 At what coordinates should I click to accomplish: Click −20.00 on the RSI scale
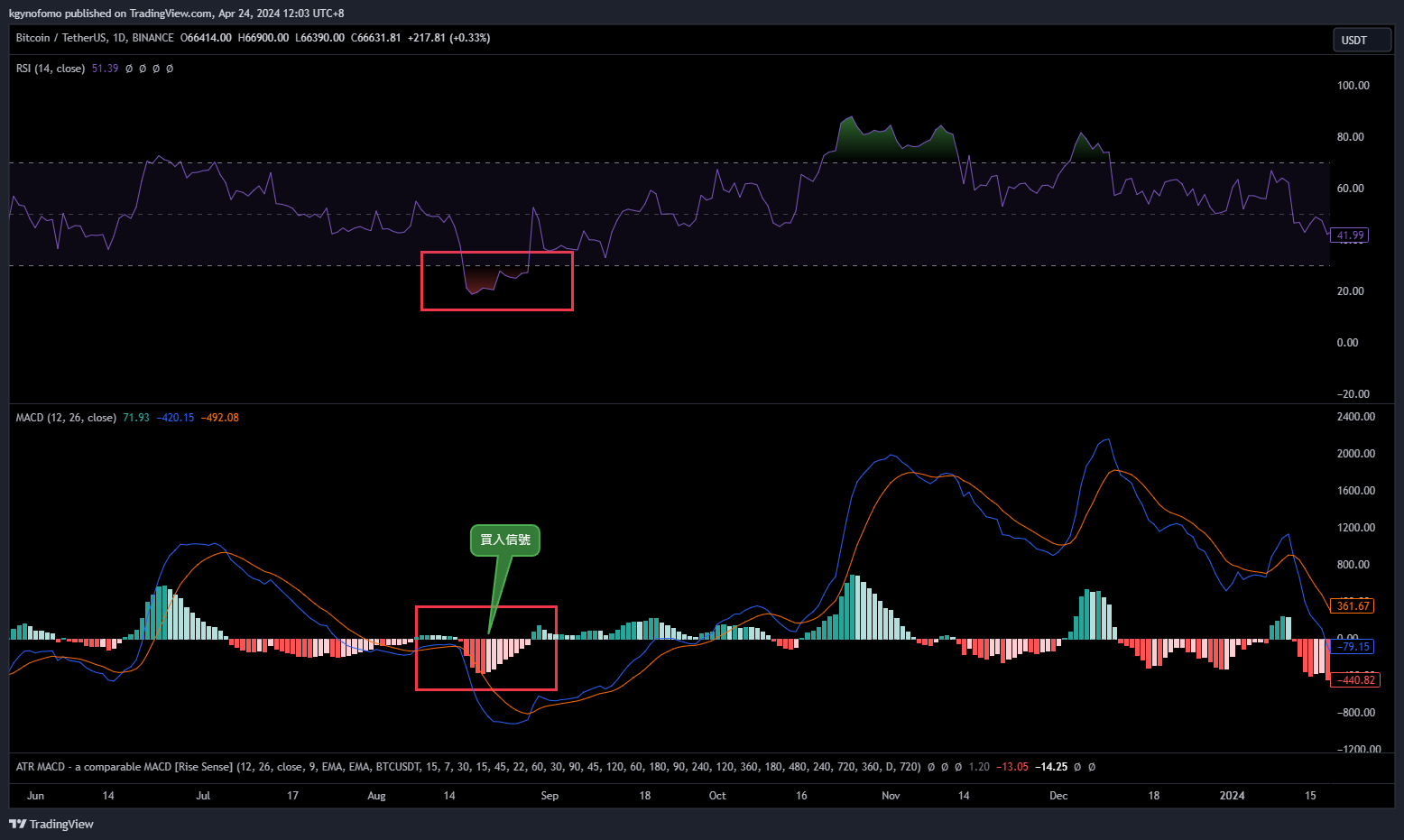pyautogui.click(x=1353, y=394)
